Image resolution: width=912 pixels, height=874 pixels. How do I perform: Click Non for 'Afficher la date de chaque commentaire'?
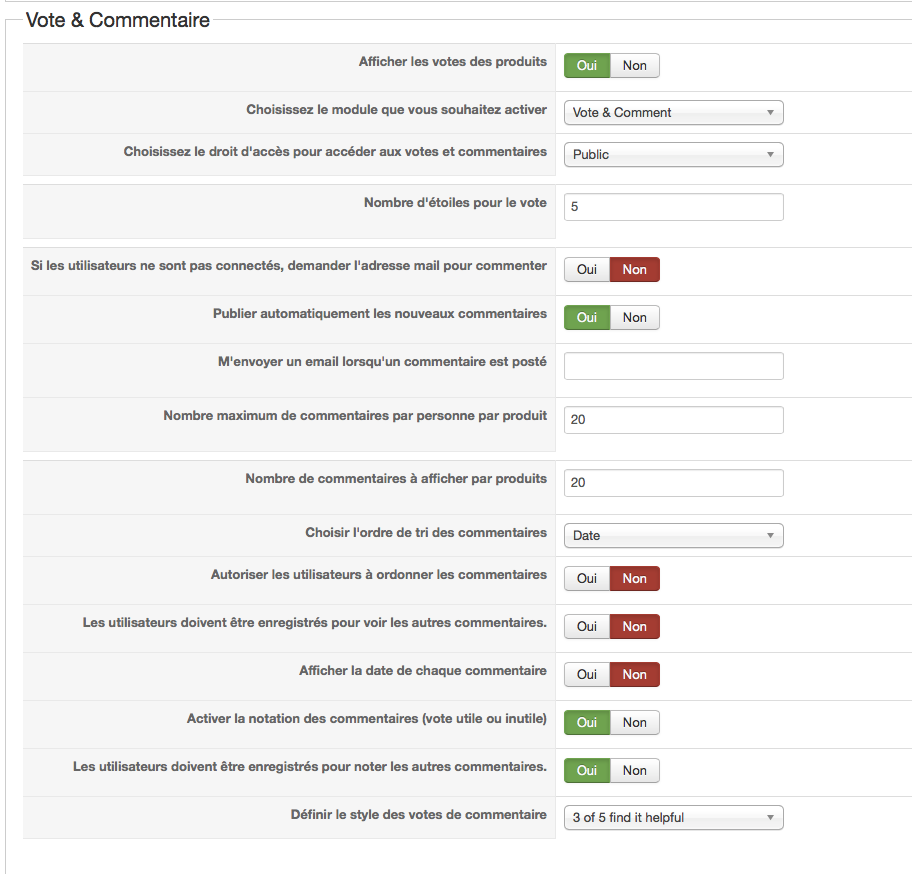tap(635, 675)
